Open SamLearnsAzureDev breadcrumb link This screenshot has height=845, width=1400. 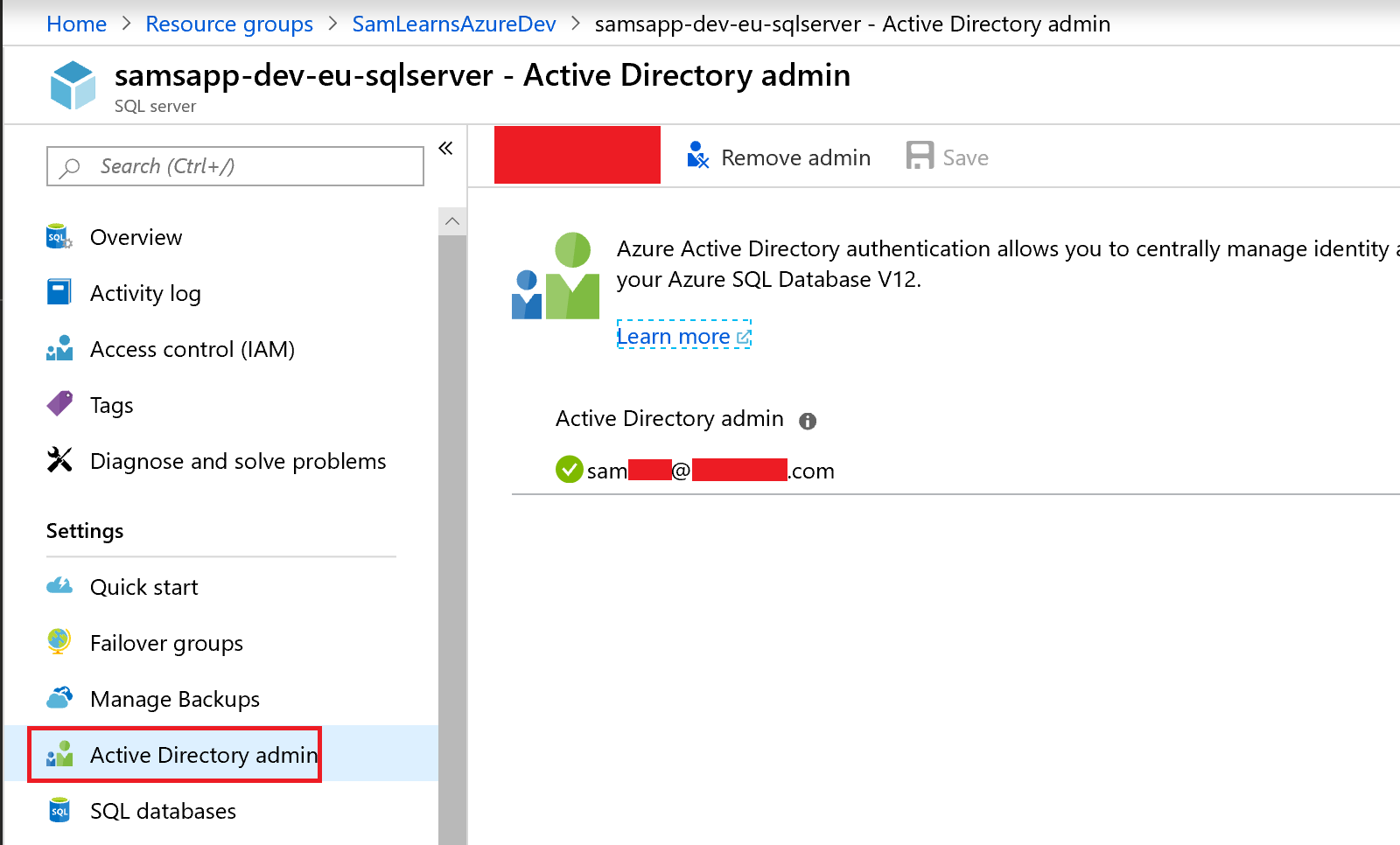click(x=453, y=24)
